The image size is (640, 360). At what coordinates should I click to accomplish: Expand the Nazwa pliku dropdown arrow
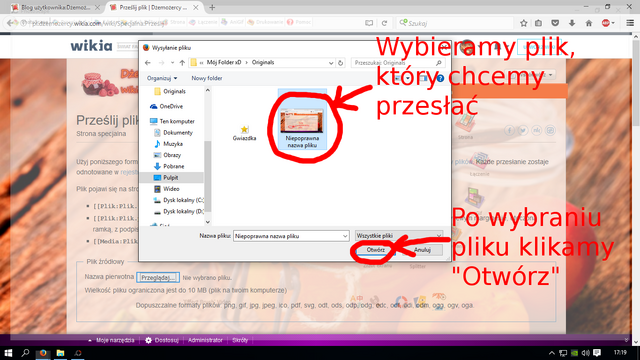coord(345,236)
